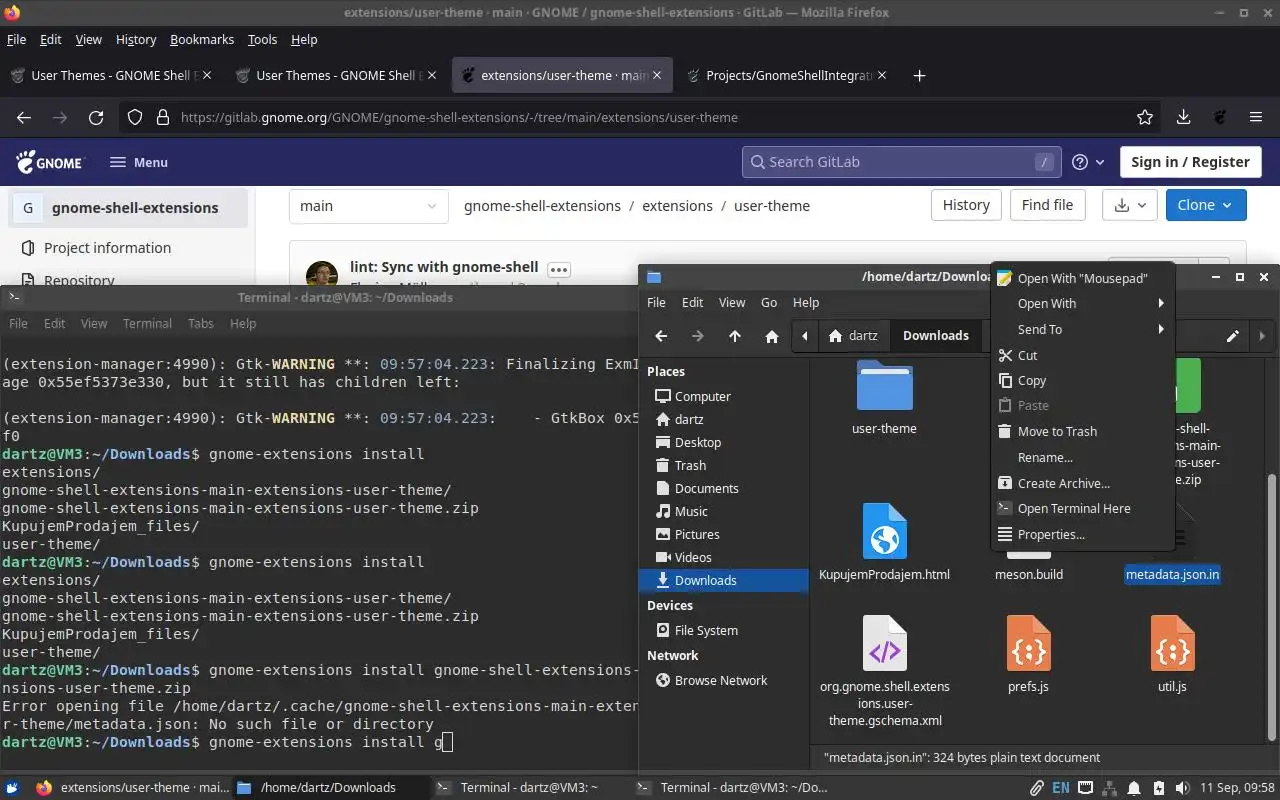Expand commit message ellipsis button
This screenshot has width=1280, height=800.
[558, 269]
